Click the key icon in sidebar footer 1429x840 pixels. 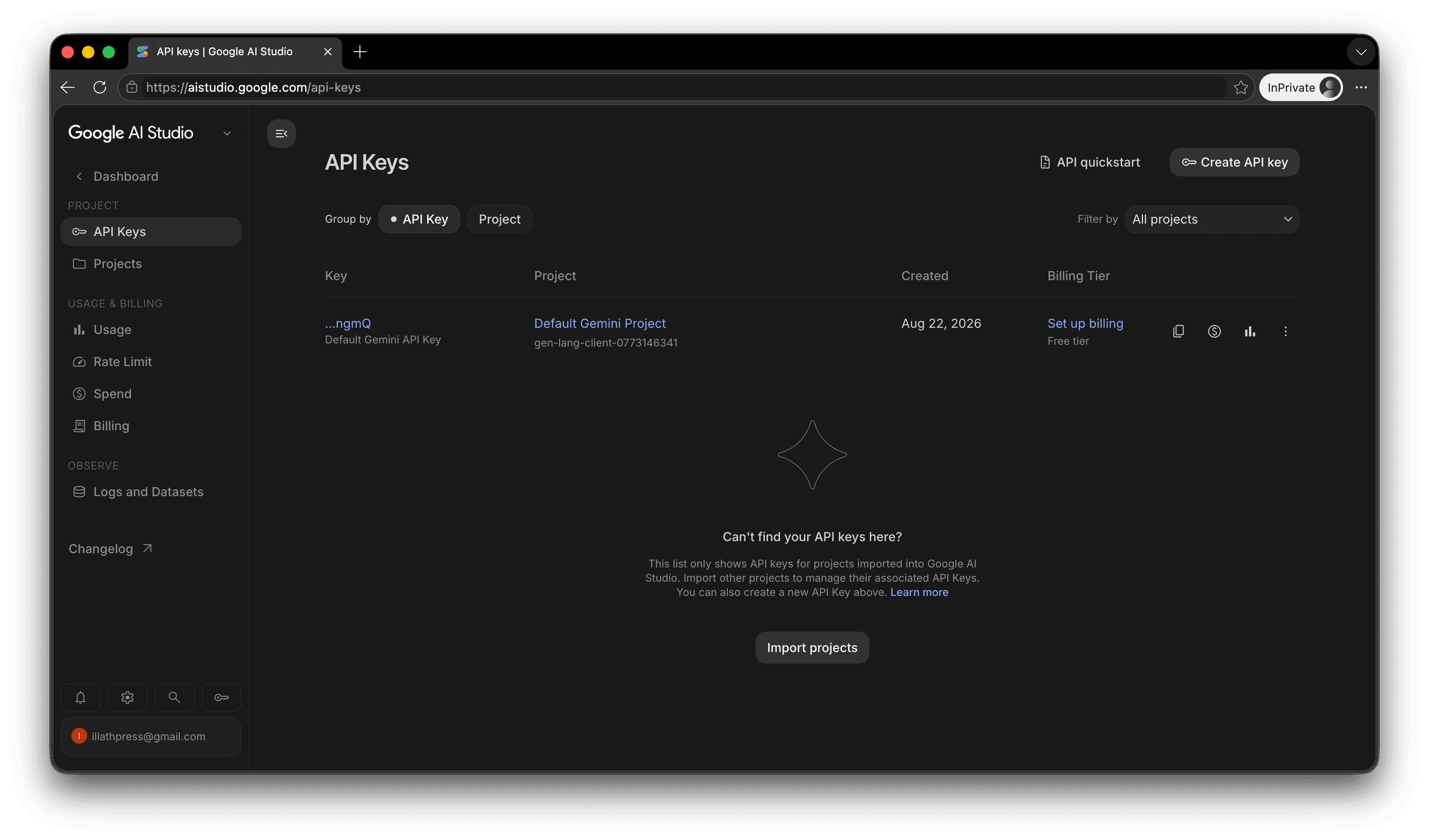221,697
